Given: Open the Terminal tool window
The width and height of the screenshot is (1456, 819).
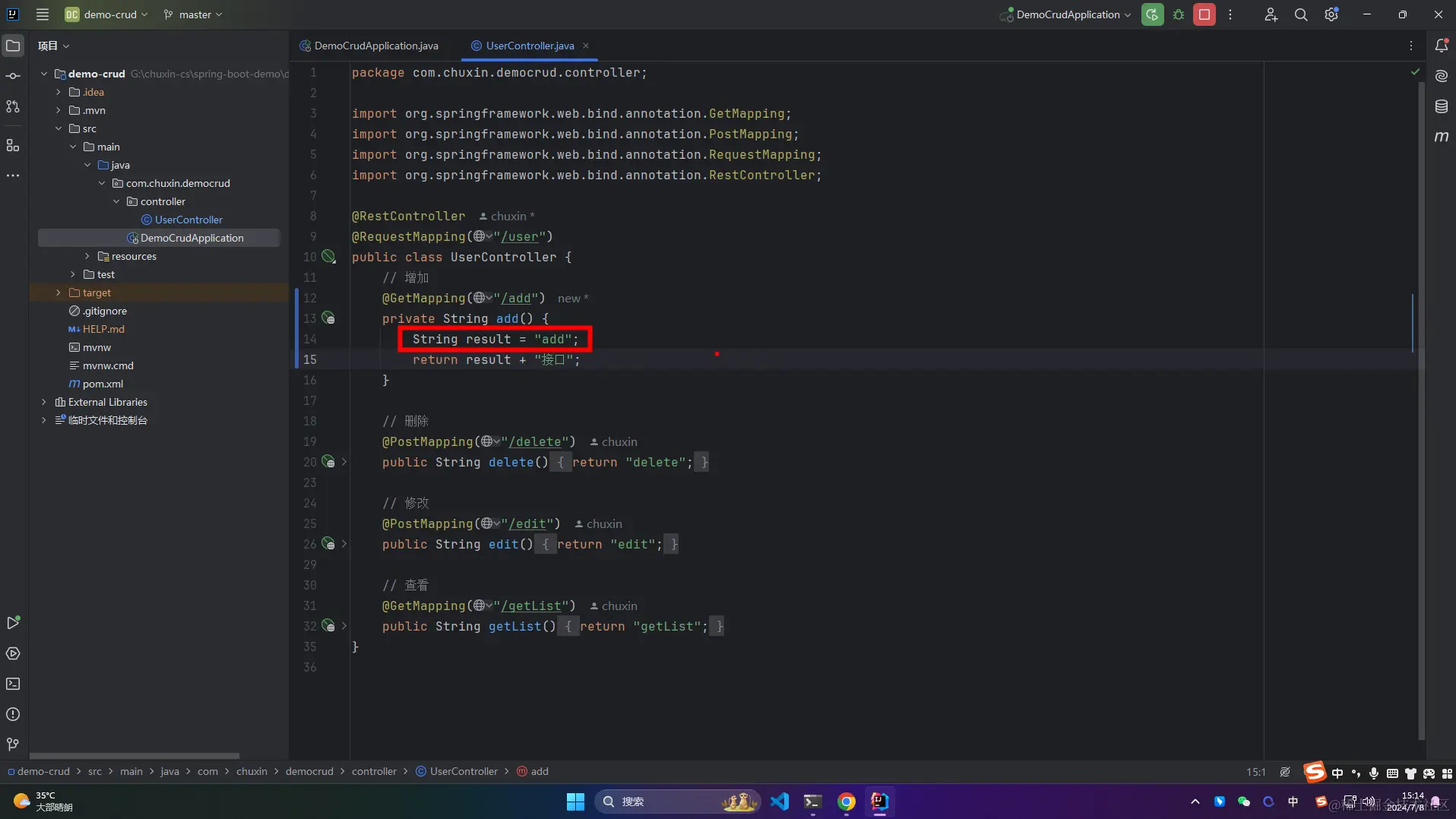Looking at the screenshot, I should click(x=13, y=684).
